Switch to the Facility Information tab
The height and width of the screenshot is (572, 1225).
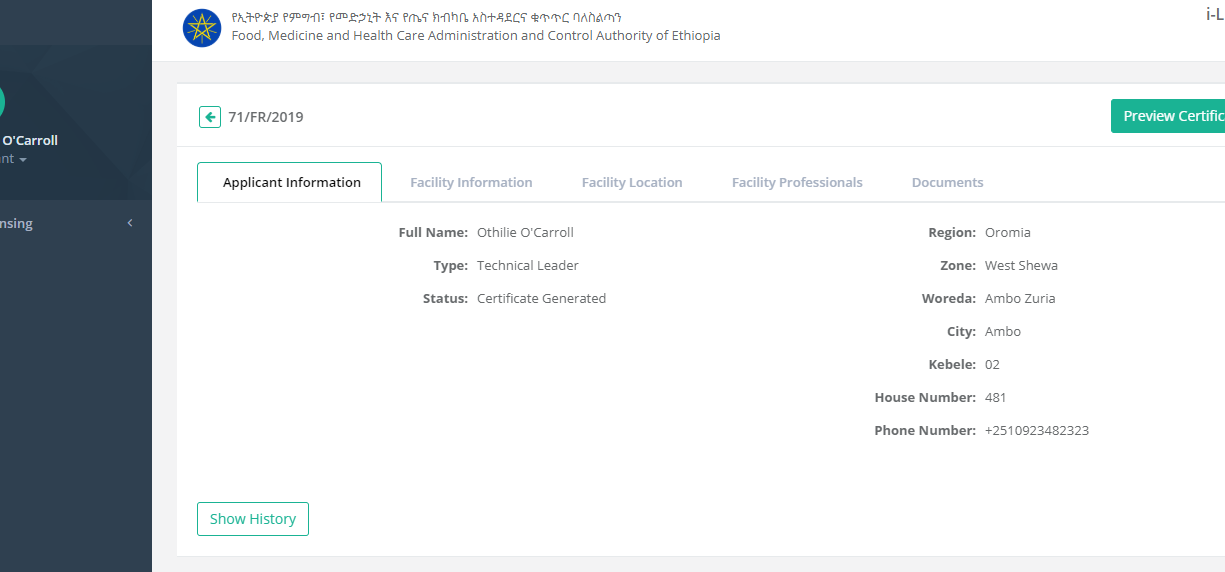(471, 182)
